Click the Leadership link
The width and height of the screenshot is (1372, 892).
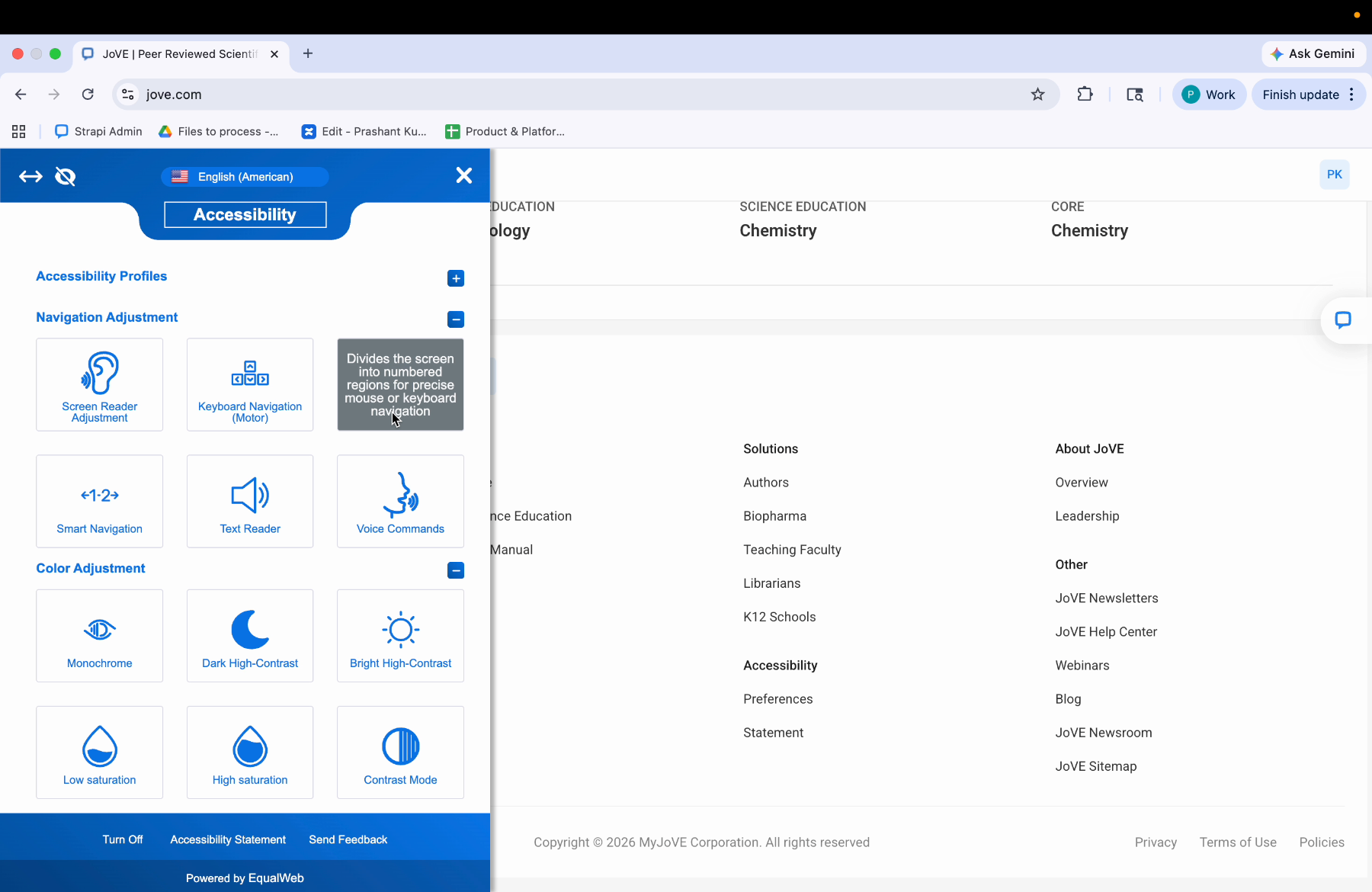1087,516
